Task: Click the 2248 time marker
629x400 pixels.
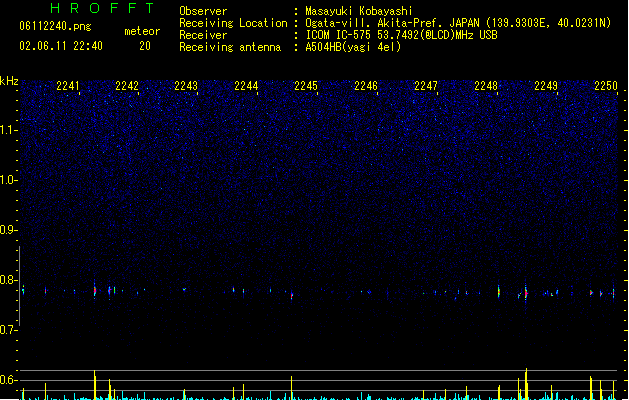Action: point(486,86)
